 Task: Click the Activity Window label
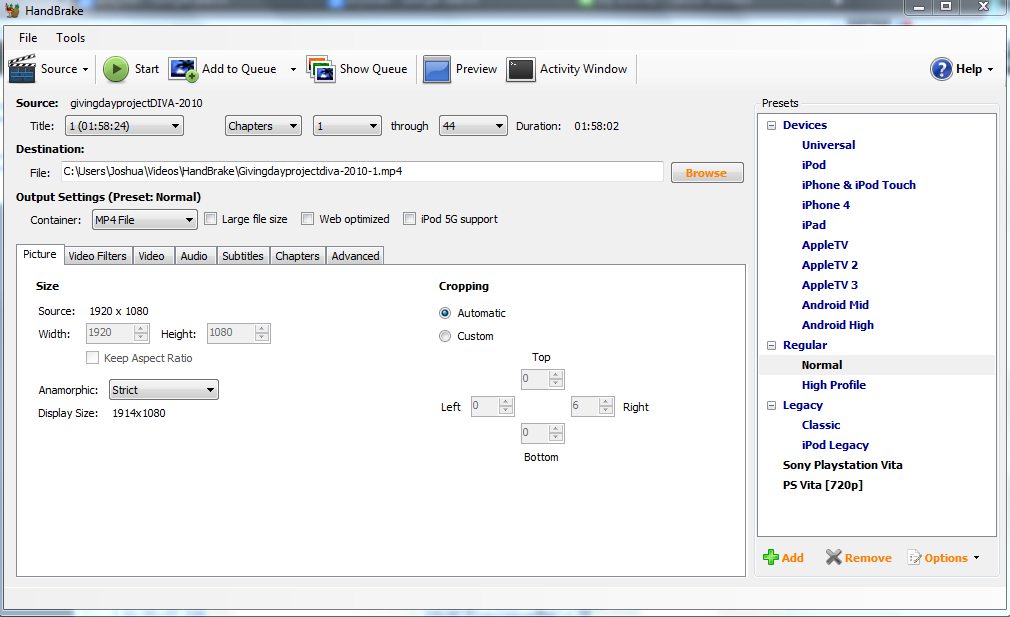[583, 69]
